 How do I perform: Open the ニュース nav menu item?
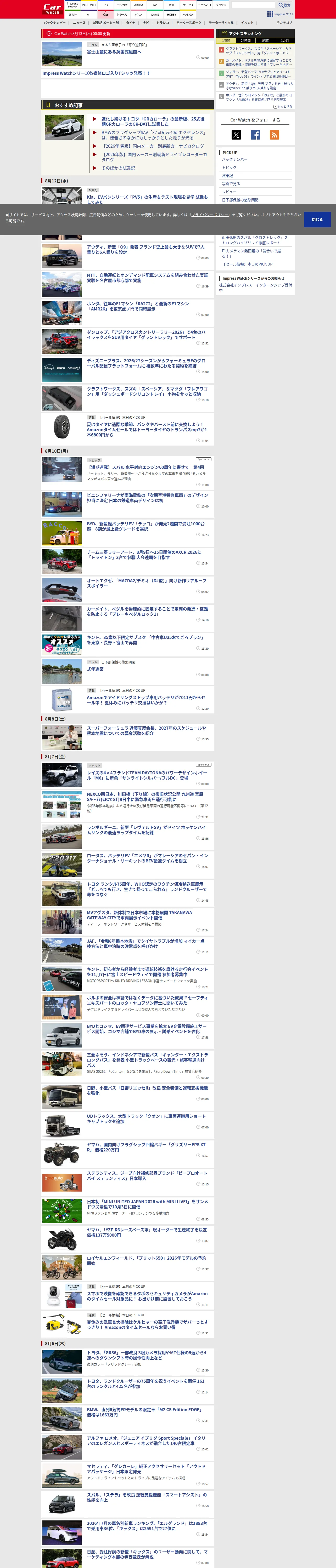[79, 22]
